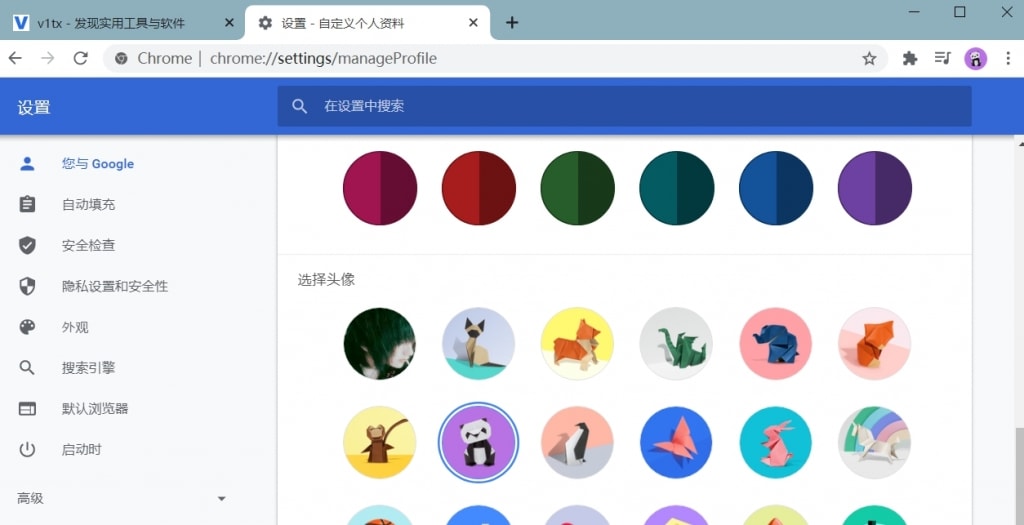Choose the origami butterfly avatar

(x=676, y=443)
